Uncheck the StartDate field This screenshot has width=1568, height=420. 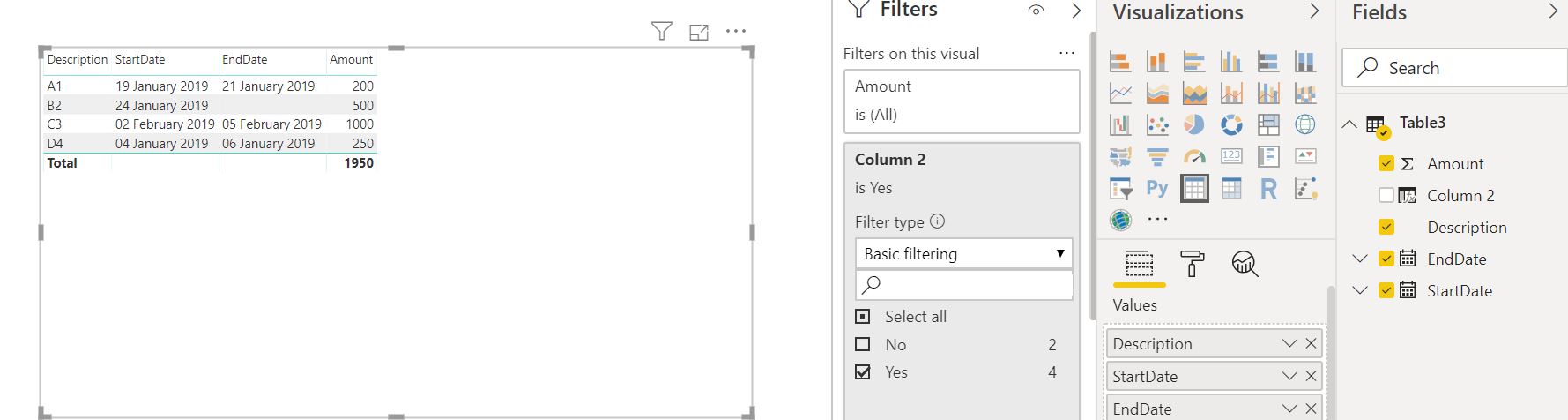(x=1386, y=290)
